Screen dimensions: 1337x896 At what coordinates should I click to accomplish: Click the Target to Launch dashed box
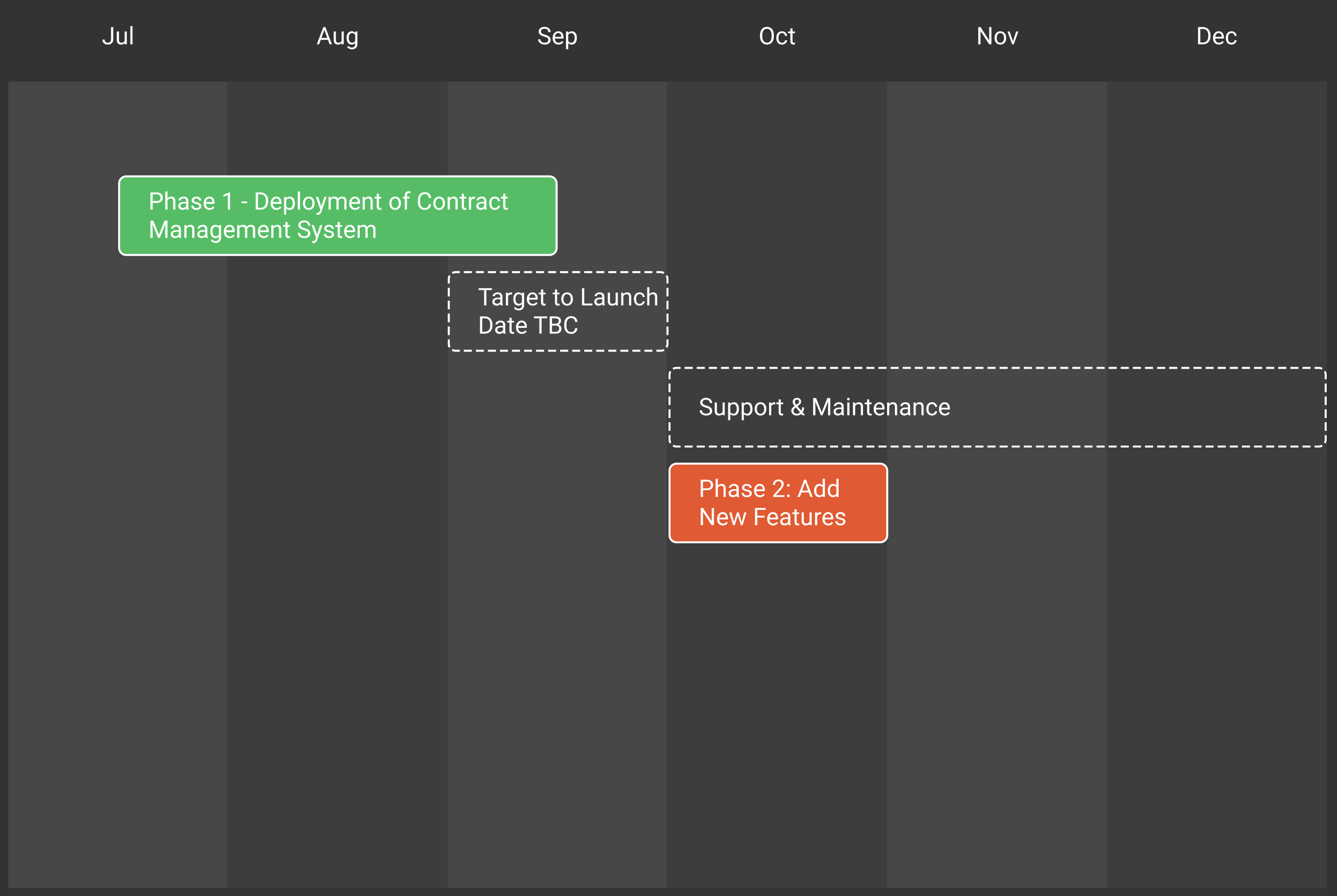(558, 311)
